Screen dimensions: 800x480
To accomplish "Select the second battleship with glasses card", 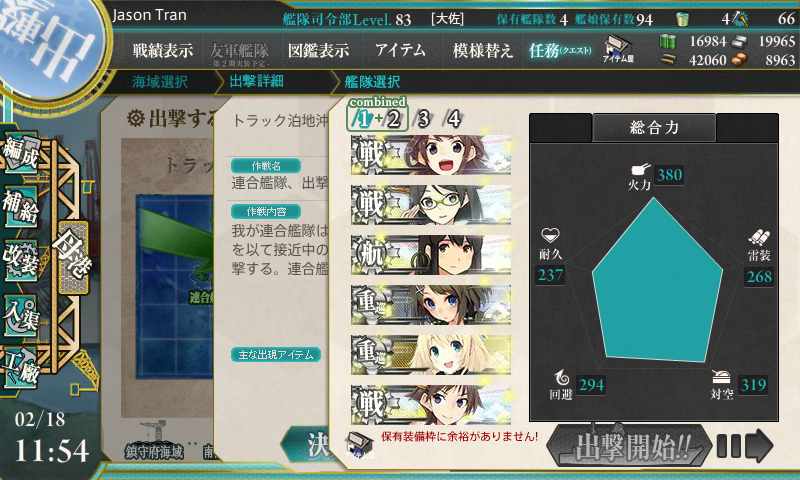I will [x=431, y=205].
